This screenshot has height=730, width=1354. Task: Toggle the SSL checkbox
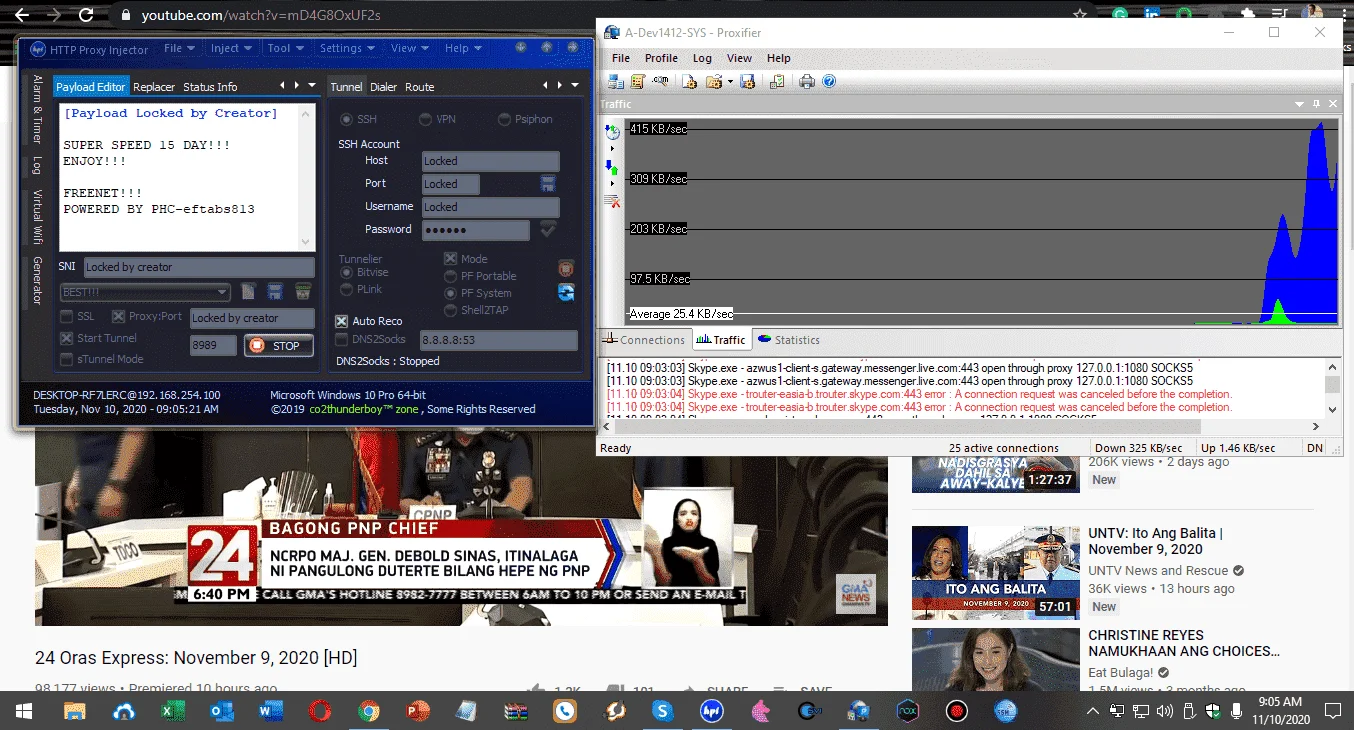pyautogui.click(x=67, y=317)
